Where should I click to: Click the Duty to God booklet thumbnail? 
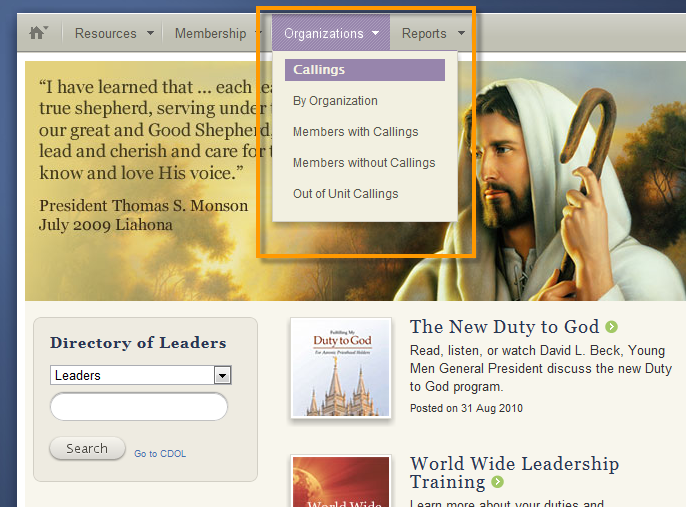click(341, 368)
